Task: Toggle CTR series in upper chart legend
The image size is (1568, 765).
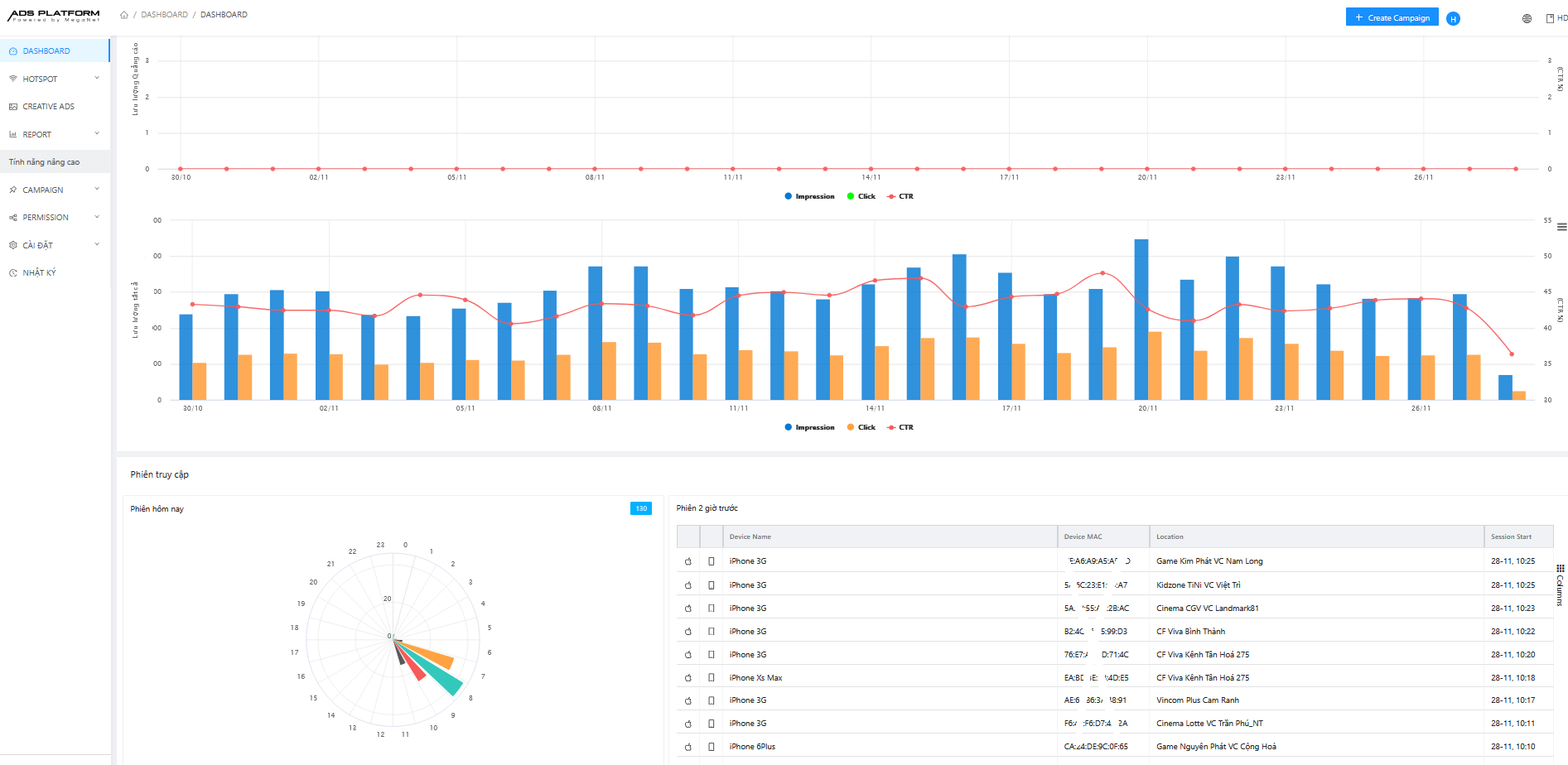Action: click(x=900, y=197)
